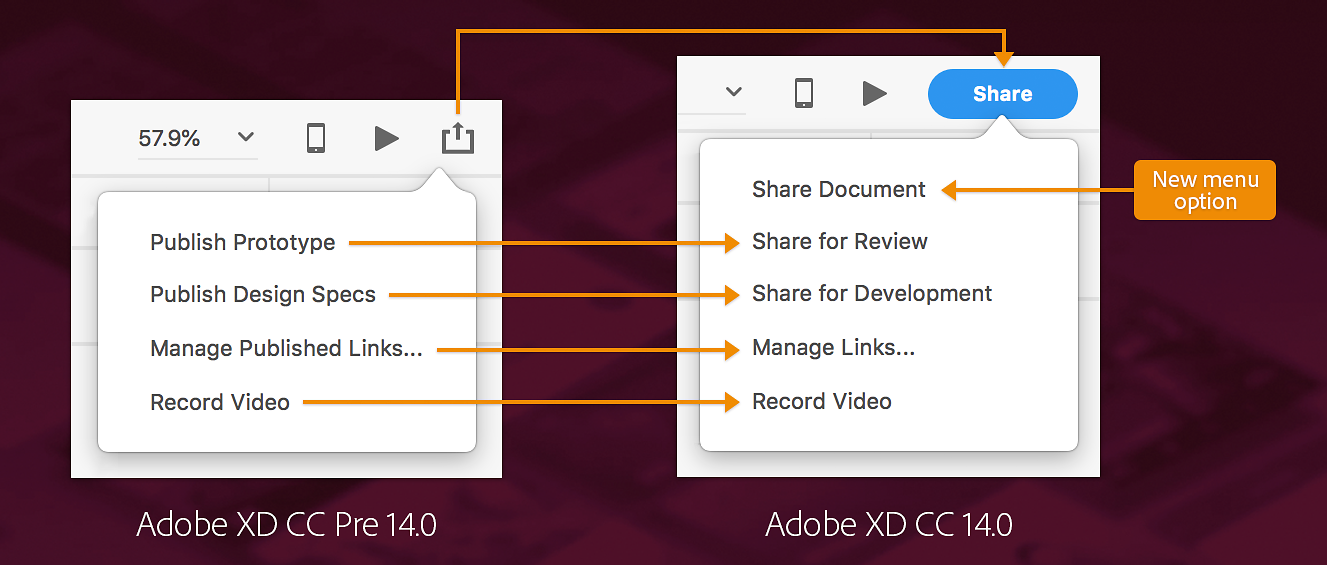The image size is (1327, 565).
Task: Click the mobile device preview icon in the right panel
Action: click(803, 93)
